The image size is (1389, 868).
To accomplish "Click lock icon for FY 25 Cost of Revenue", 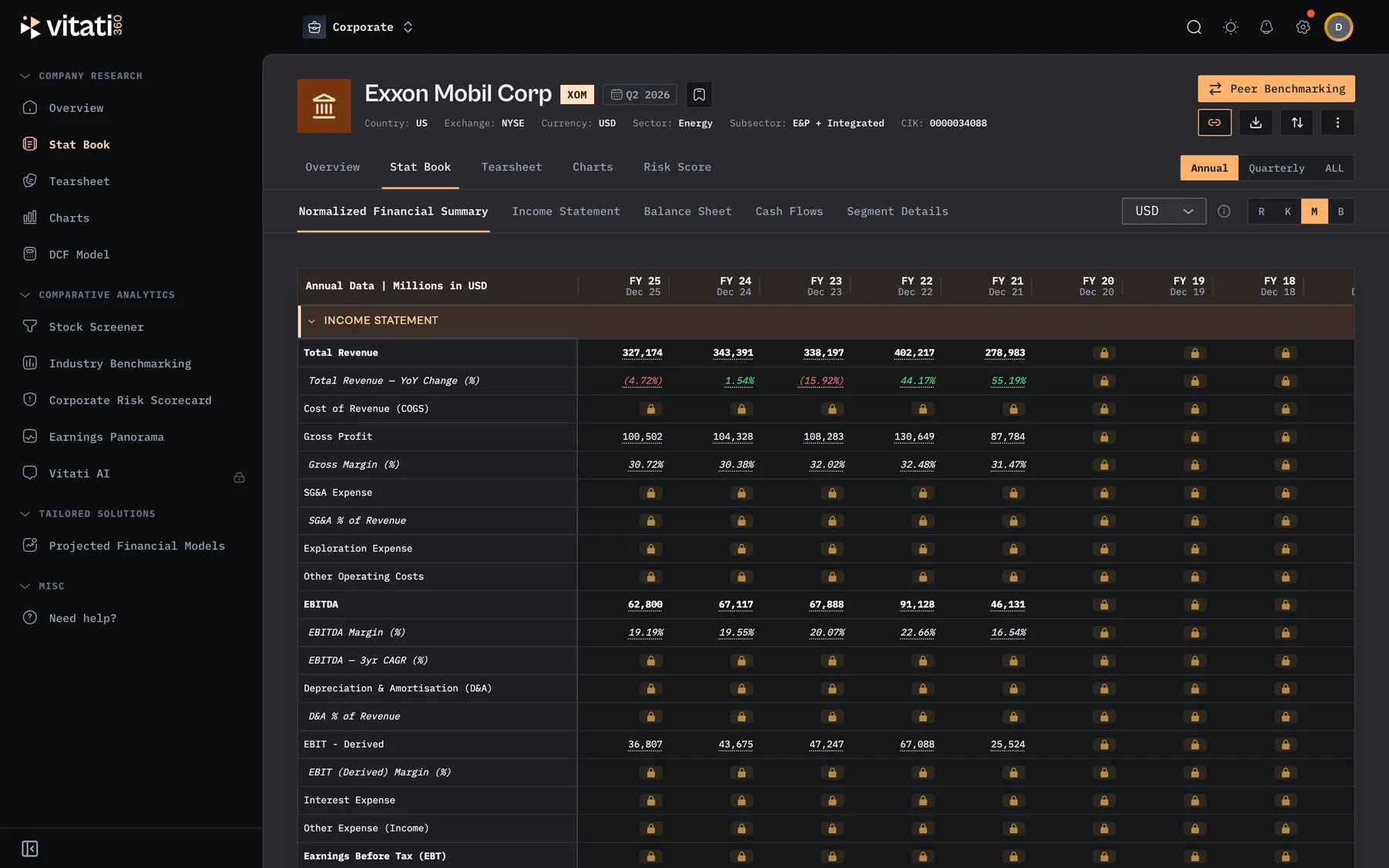I will click(651, 409).
